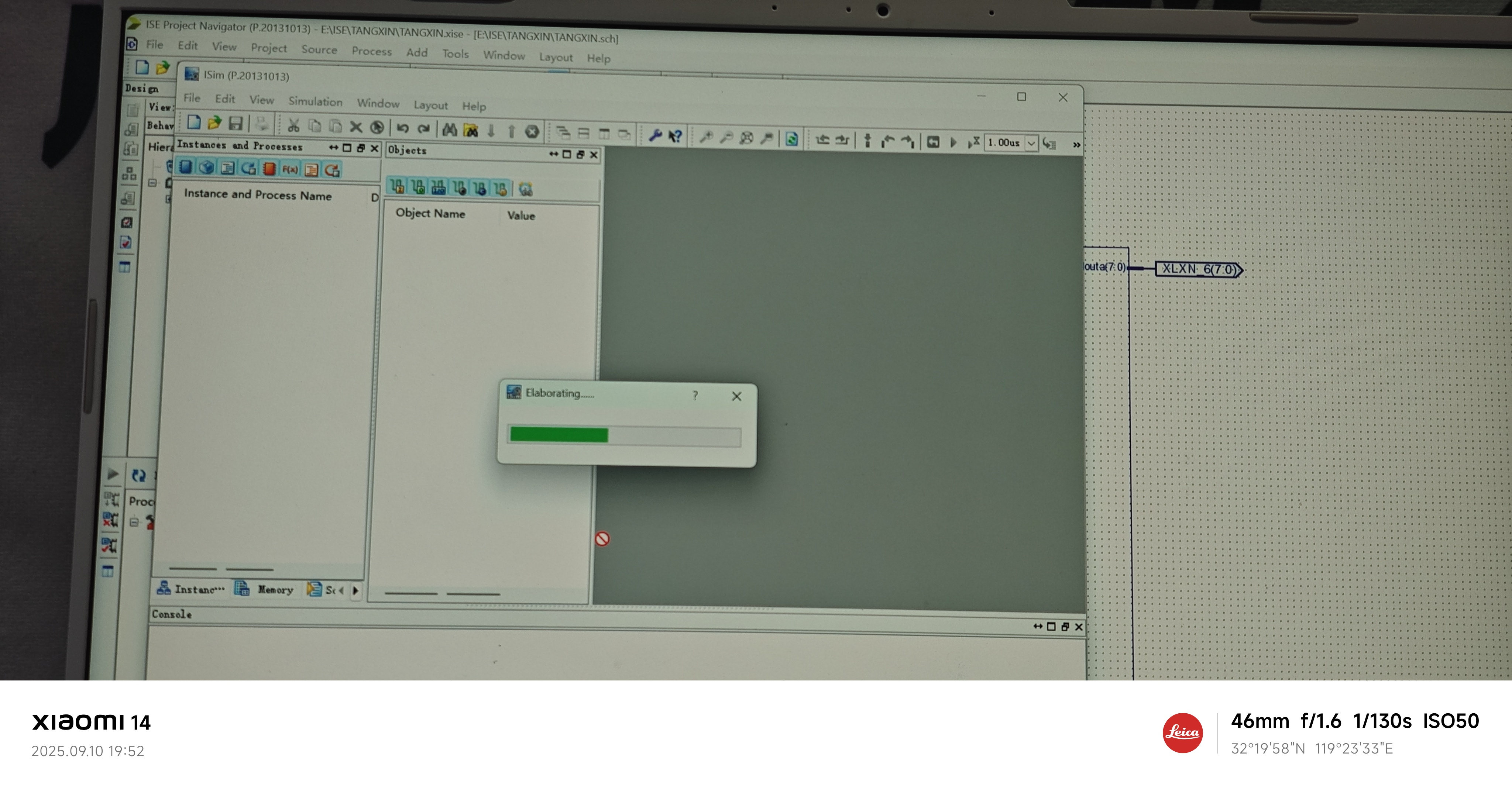Click the Restart simulation icon

[933, 142]
